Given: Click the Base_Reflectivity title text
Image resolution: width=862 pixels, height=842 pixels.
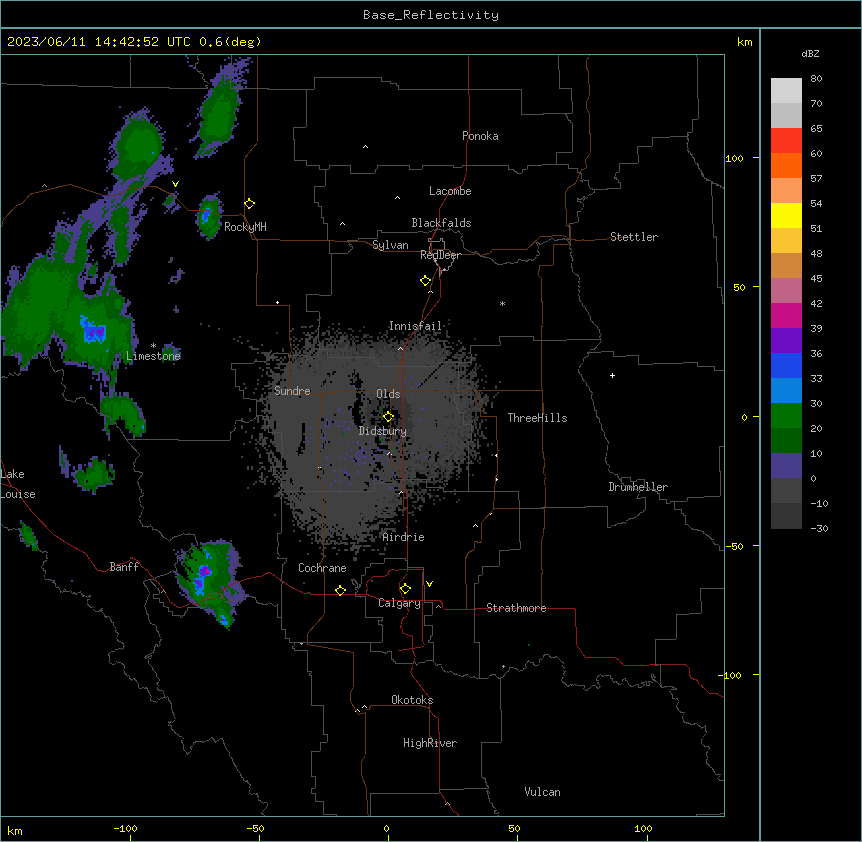Looking at the screenshot, I should point(431,15).
